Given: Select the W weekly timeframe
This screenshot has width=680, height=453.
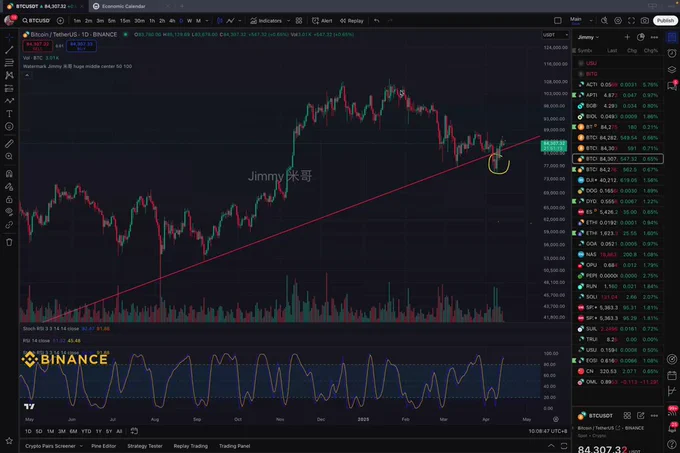Looking at the screenshot, I should pyautogui.click(x=190, y=20).
